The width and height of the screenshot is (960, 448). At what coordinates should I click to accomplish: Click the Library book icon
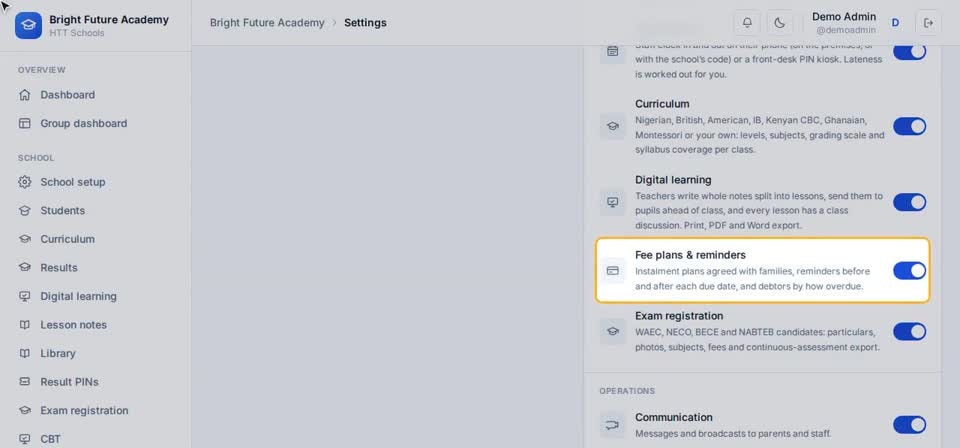(x=24, y=353)
